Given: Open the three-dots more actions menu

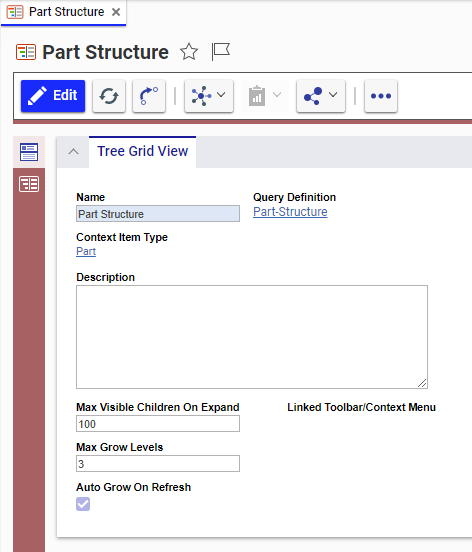Looking at the screenshot, I should [381, 96].
